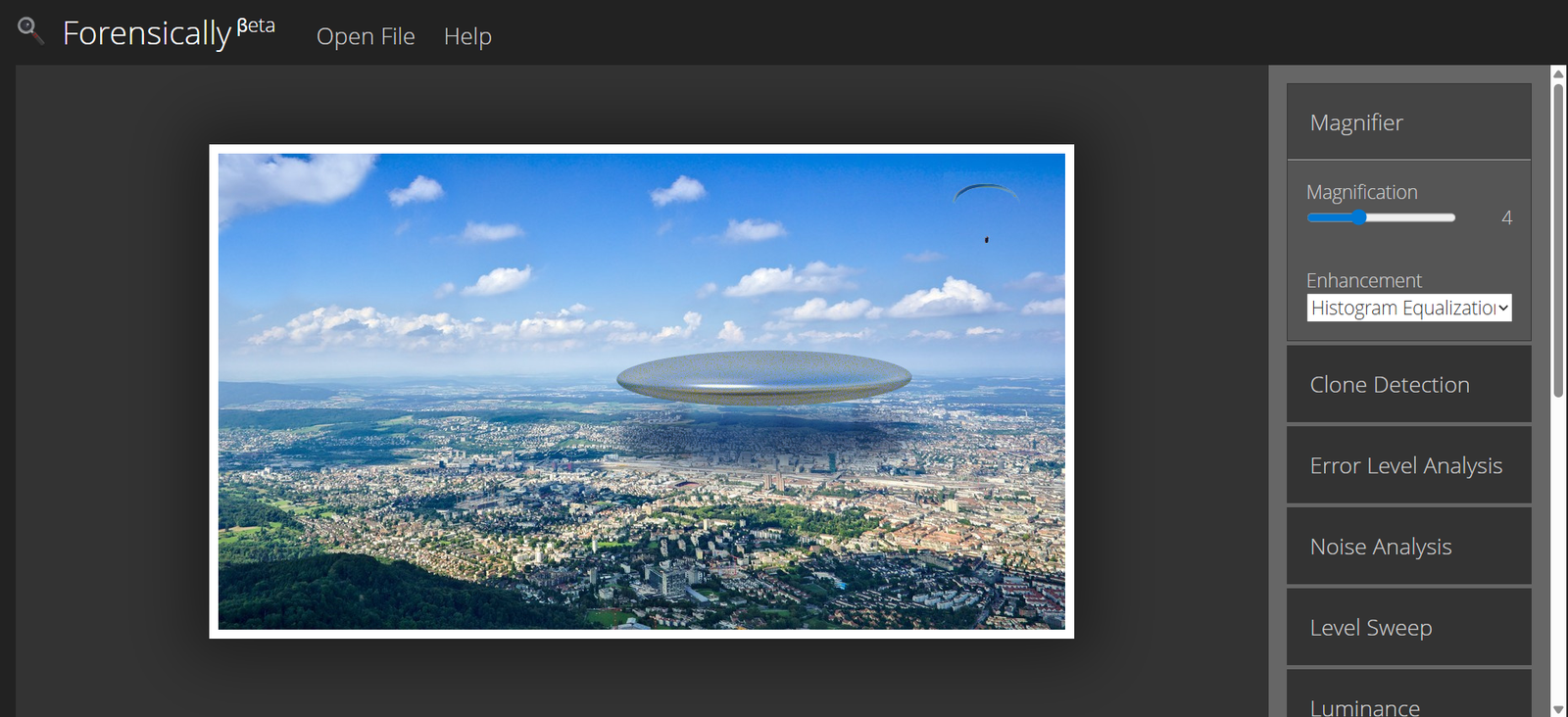Click the Beta superscript label

pyautogui.click(x=256, y=25)
